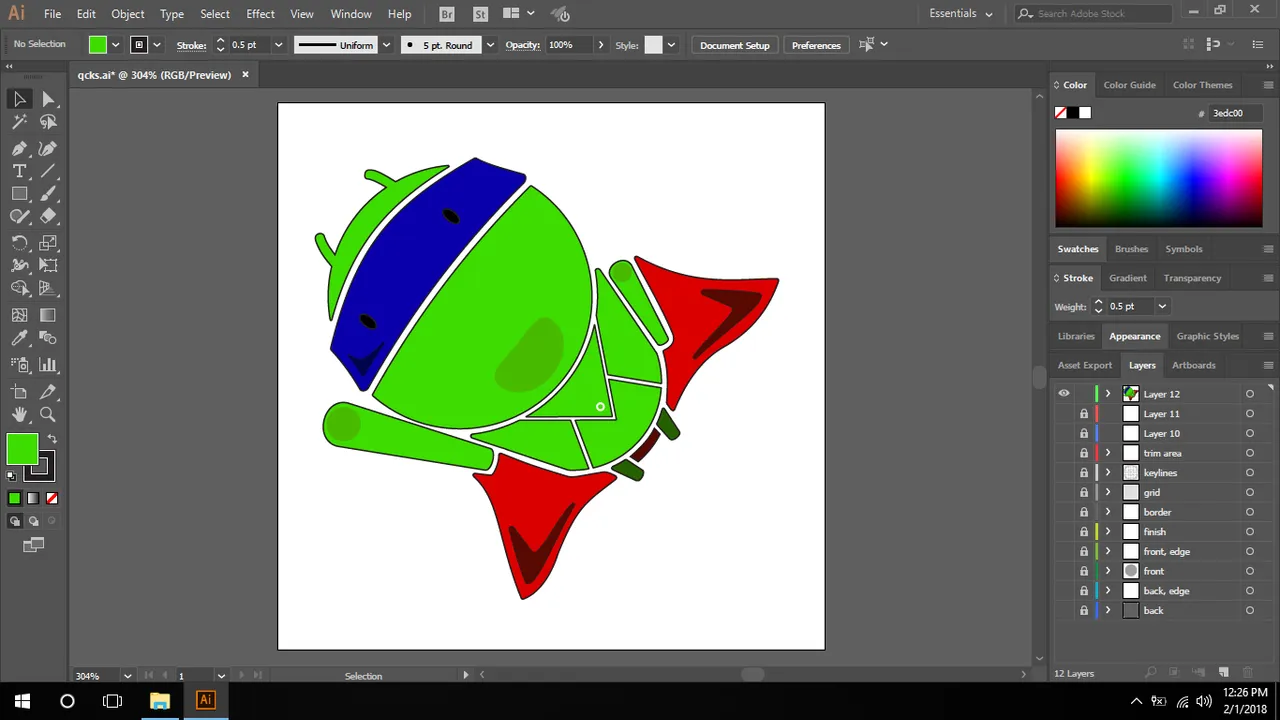The height and width of the screenshot is (720, 1280).
Task: Open the Essentials workspace switcher
Action: coord(961,14)
